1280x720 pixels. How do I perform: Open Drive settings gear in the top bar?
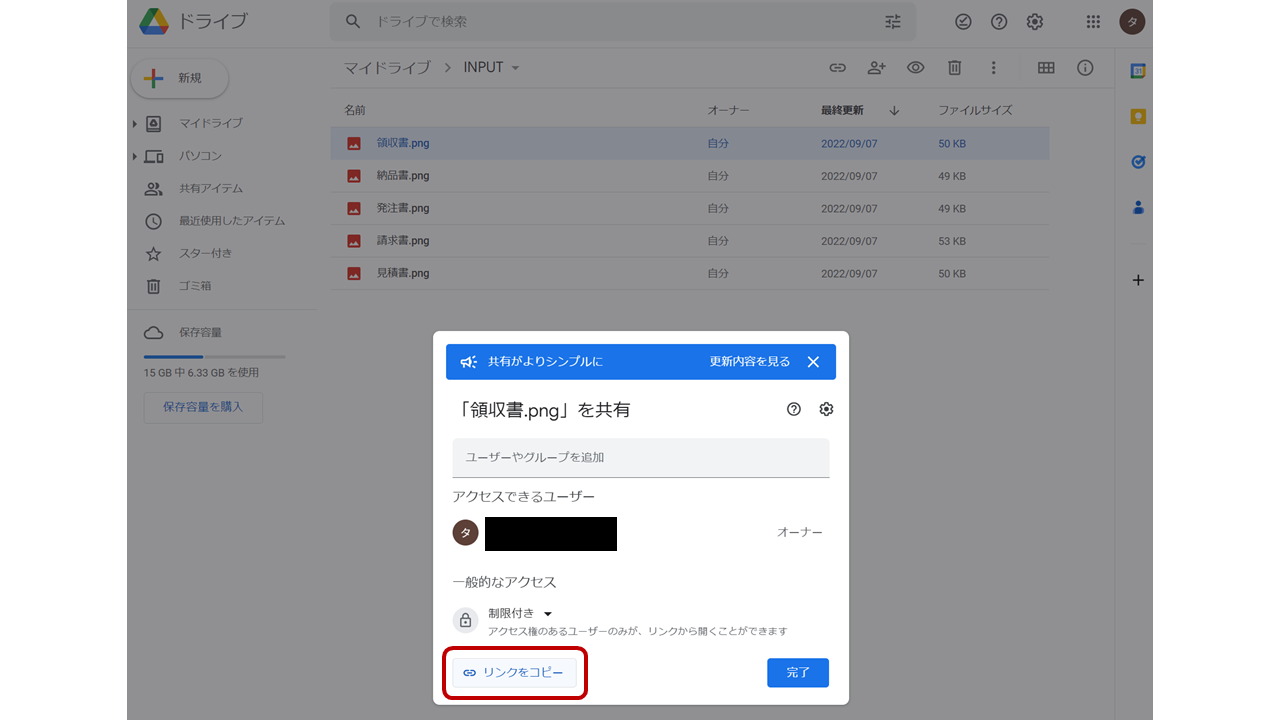1035,21
